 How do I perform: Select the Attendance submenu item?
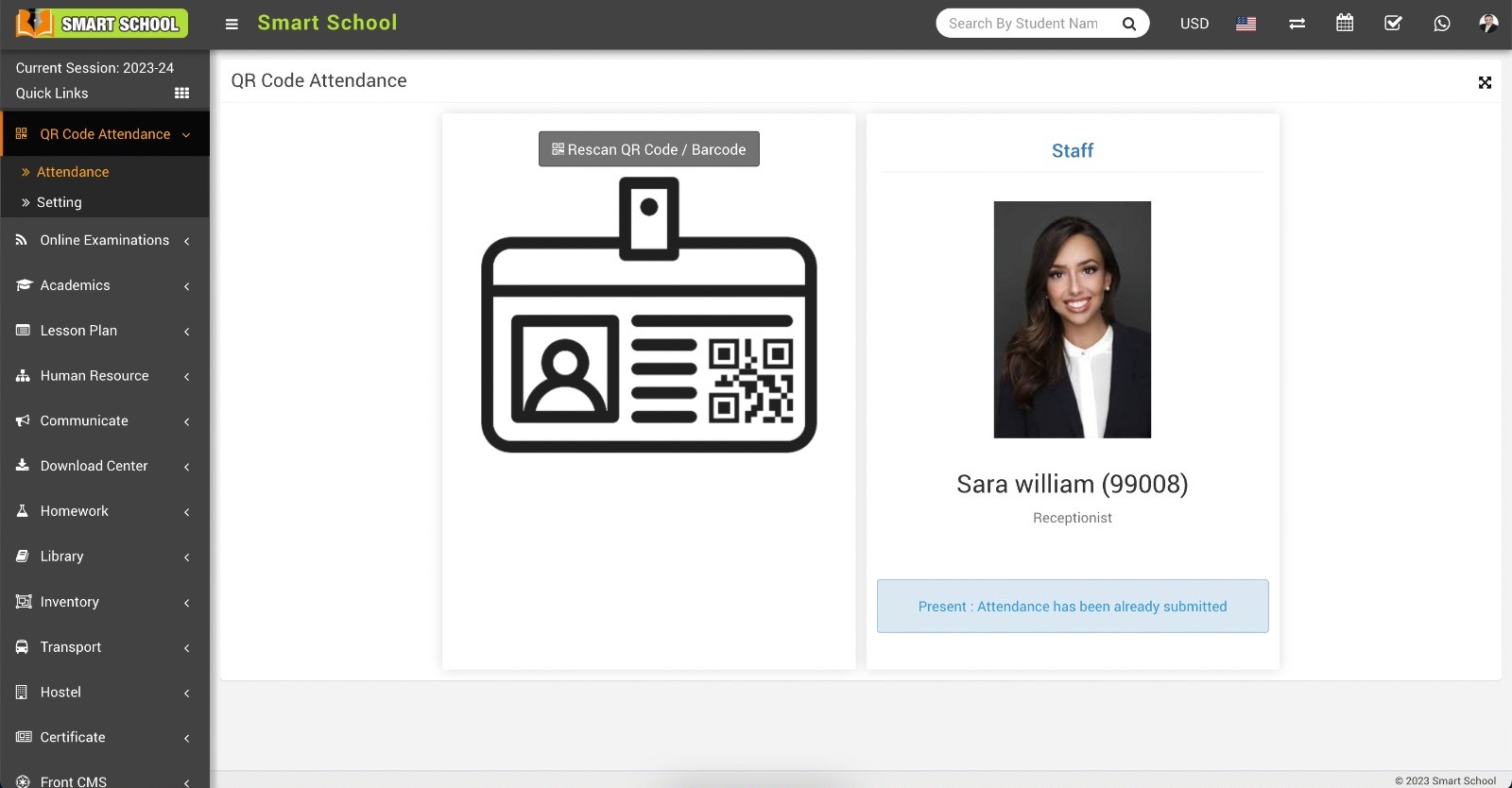73,172
